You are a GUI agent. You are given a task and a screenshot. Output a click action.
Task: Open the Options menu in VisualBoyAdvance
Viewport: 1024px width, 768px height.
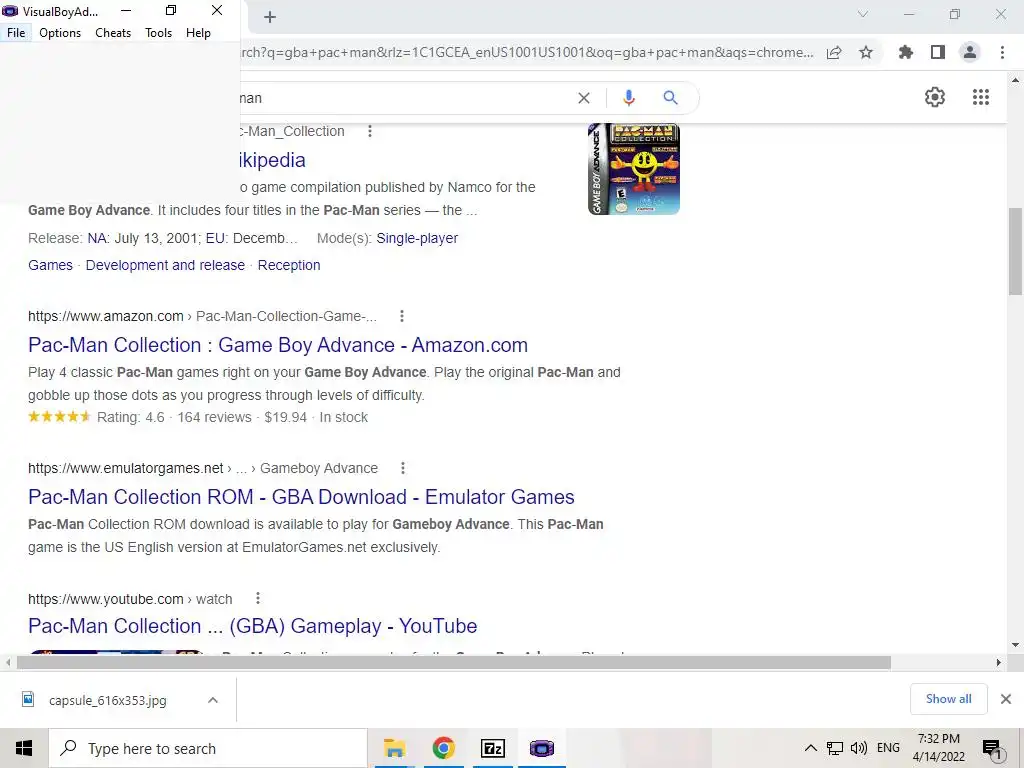[60, 33]
